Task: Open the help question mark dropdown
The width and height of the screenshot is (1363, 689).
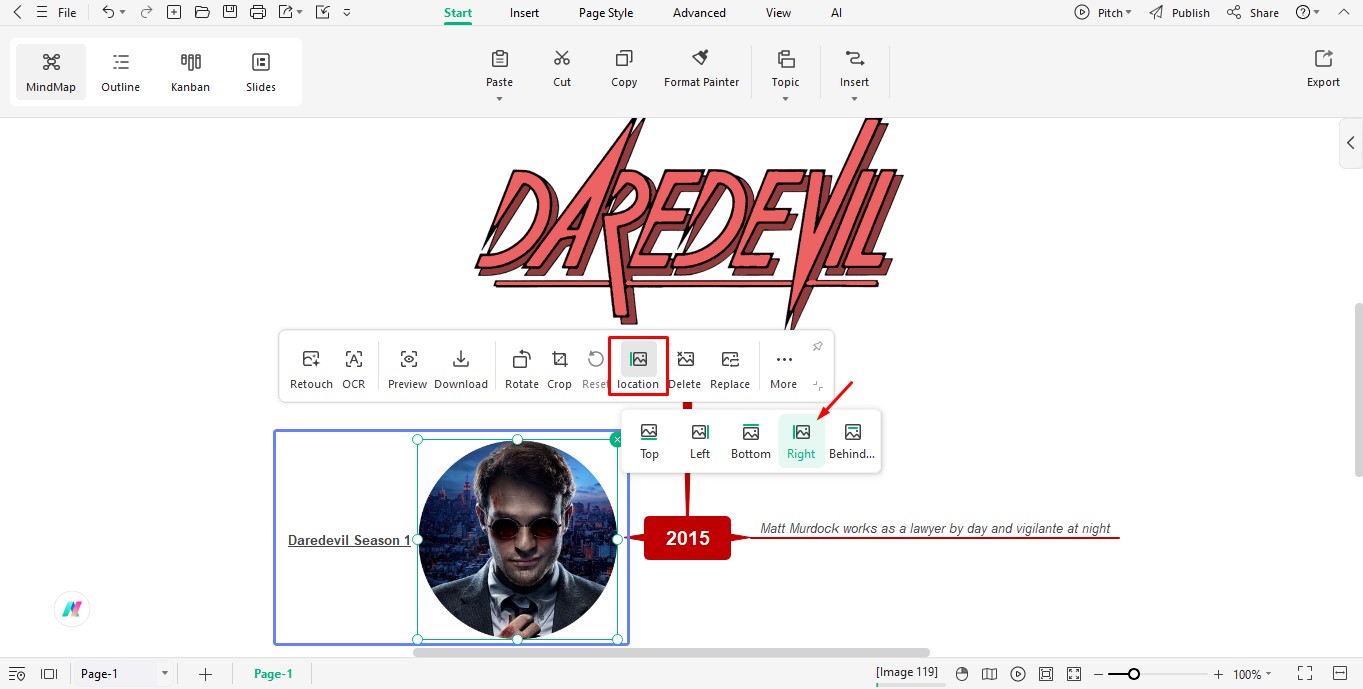Action: (1308, 13)
